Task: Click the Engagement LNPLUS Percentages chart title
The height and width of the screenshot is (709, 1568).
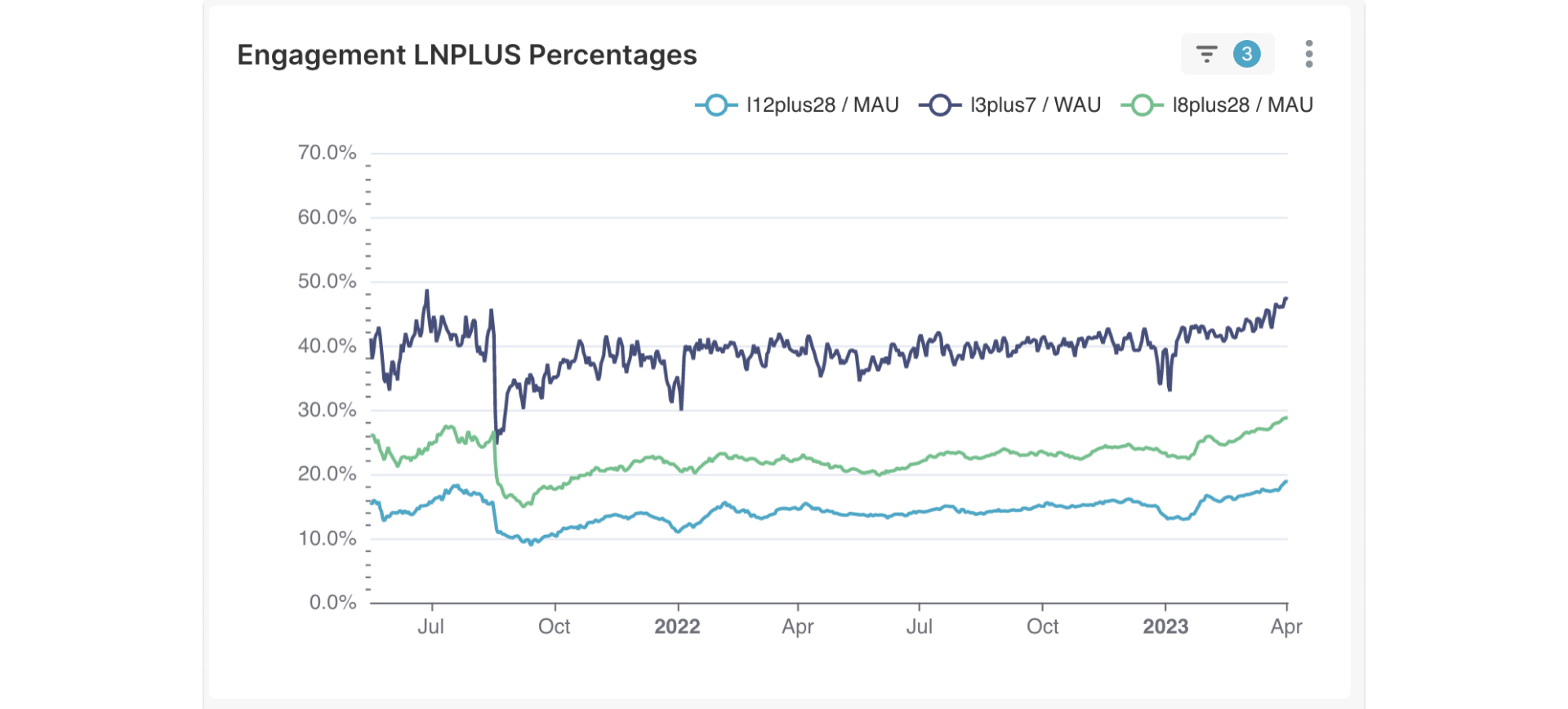Action: 466,55
